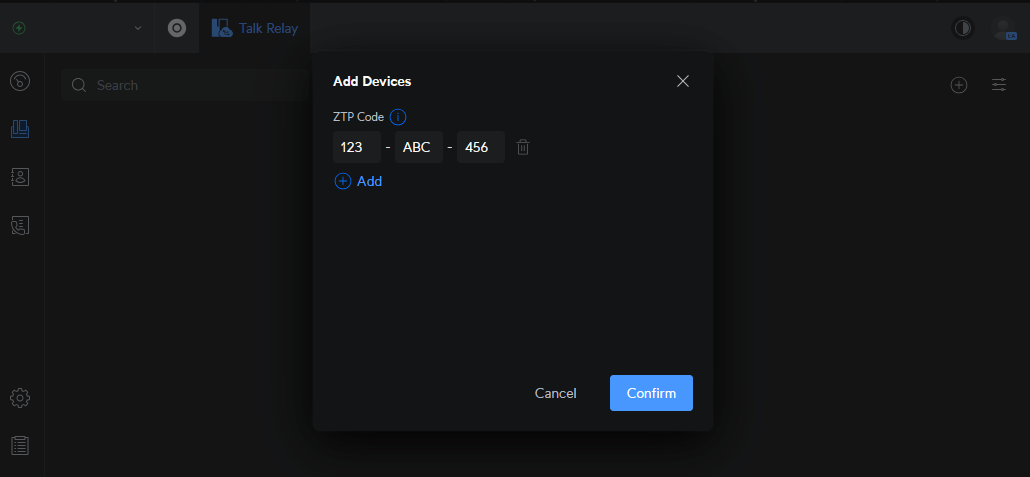Screen dimensions: 1030x477
Task: Close the Add Devices dialog
Action: coord(683,81)
